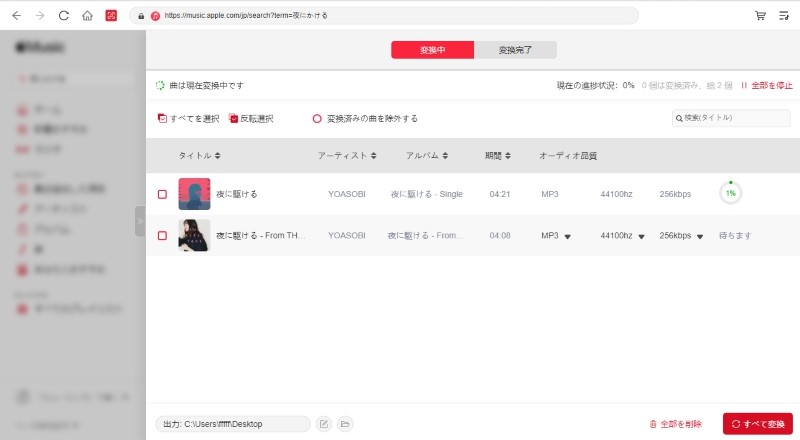Viewport: 800px width, 440px height.
Task: Click the 夜に駆ける single album artwork
Action: pyautogui.click(x=194, y=194)
